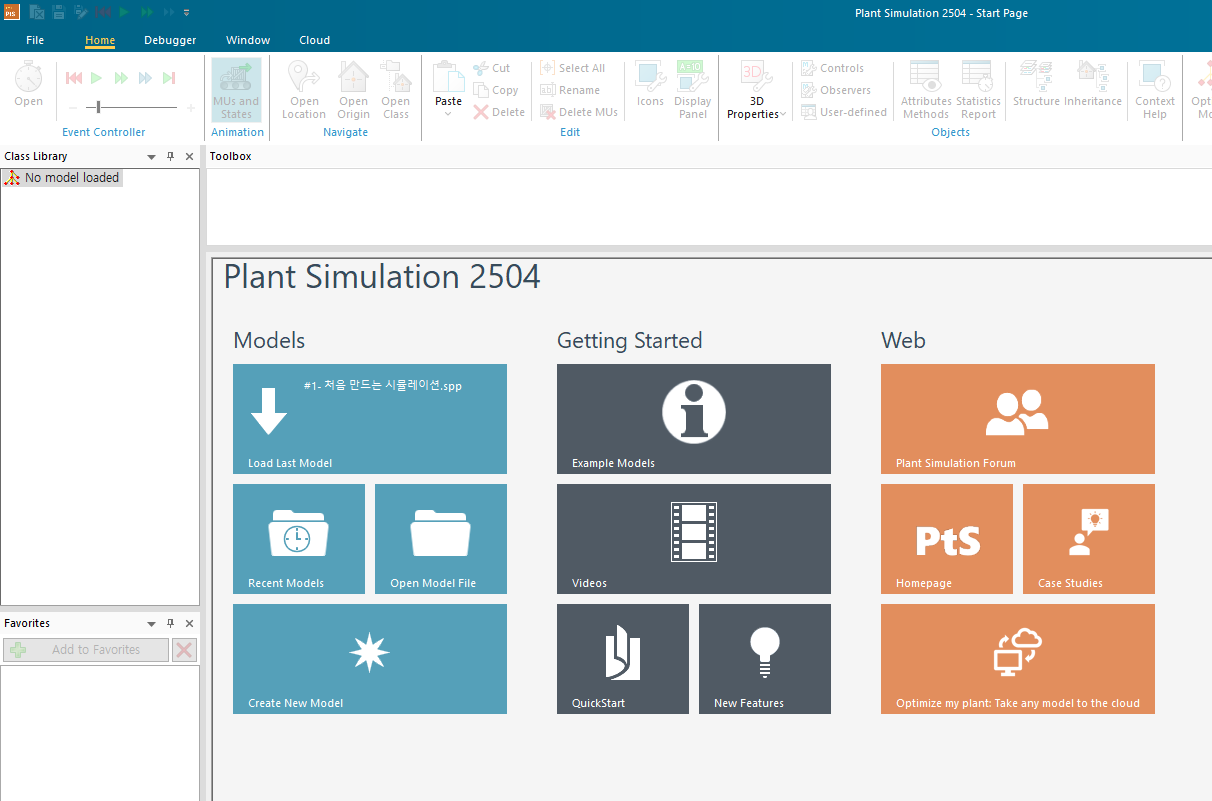Click the close model icon in title bar

37,12
